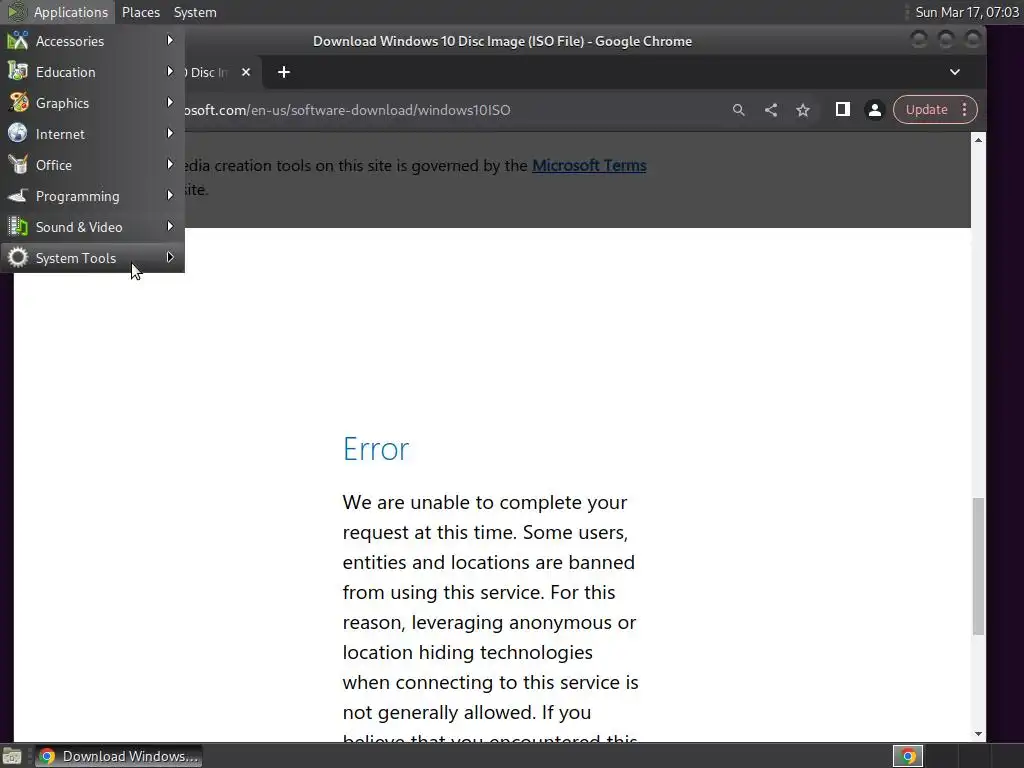Expand arrow next to Programming

pos(170,195)
